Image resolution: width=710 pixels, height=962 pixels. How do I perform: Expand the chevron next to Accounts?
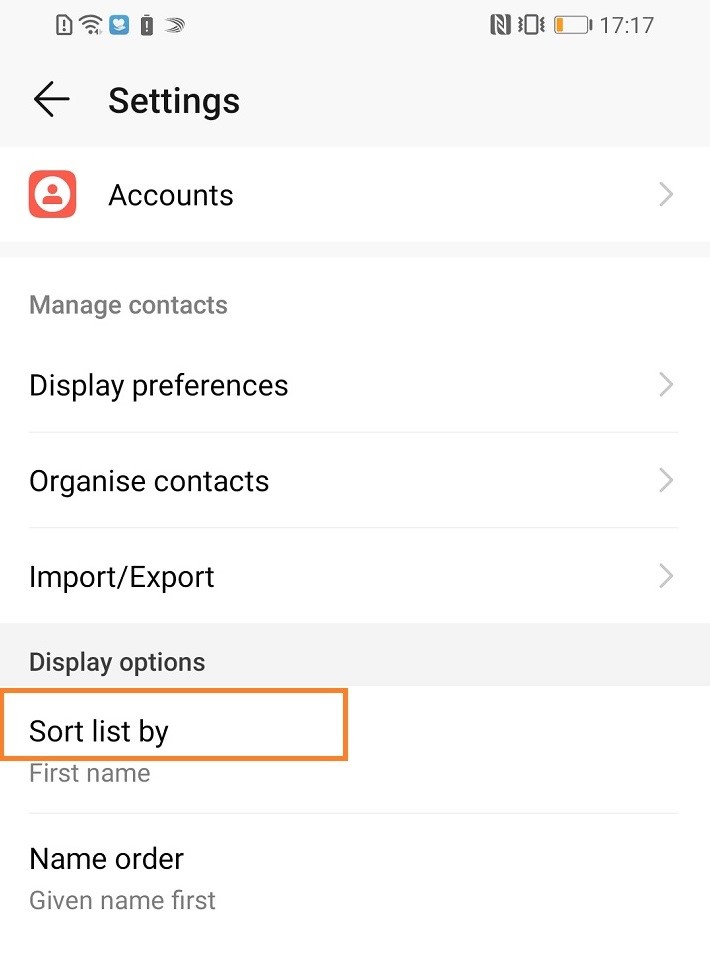pyautogui.click(x=665, y=194)
